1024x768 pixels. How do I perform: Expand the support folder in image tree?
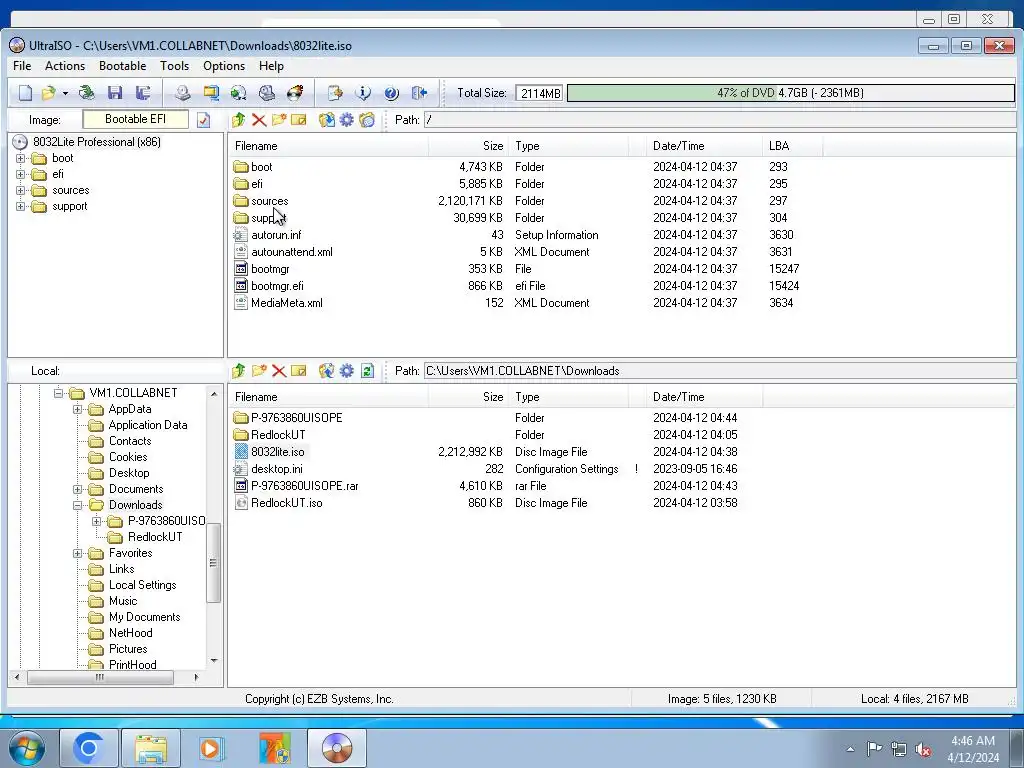pyautogui.click(x=20, y=206)
